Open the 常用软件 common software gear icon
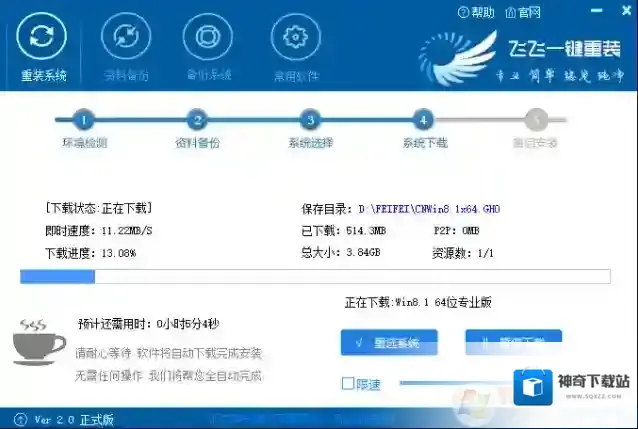The image size is (638, 429). (295, 38)
